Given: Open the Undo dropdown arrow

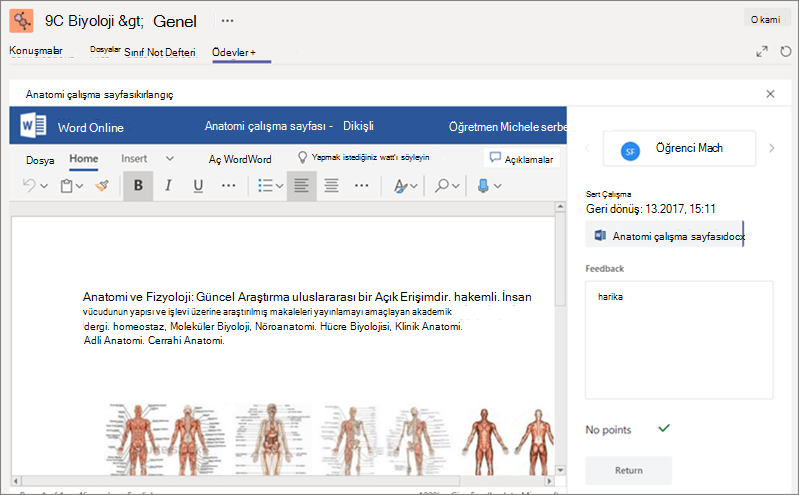Looking at the screenshot, I should 44,186.
